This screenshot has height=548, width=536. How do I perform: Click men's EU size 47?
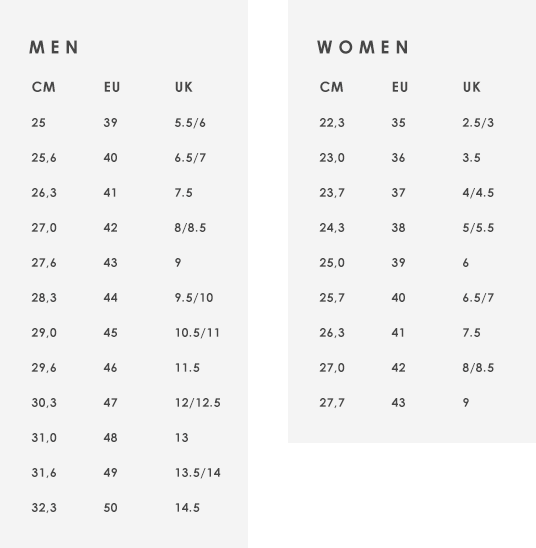[110, 403]
